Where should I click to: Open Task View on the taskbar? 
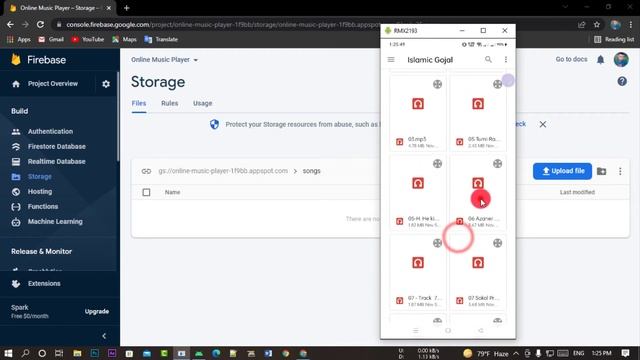(59, 353)
